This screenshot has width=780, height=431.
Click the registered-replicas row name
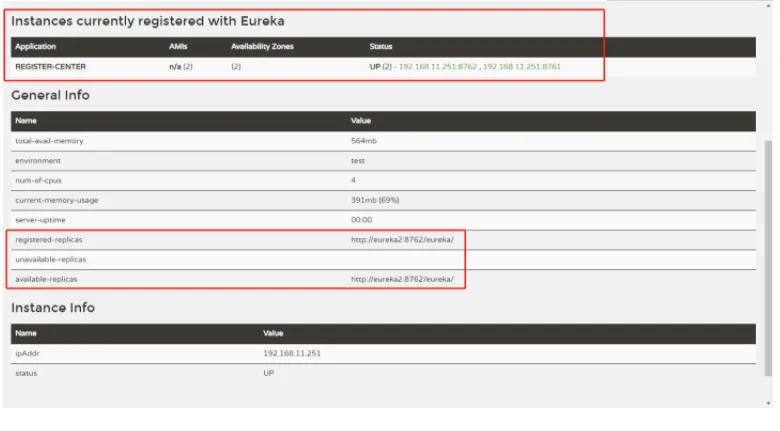tap(48, 240)
